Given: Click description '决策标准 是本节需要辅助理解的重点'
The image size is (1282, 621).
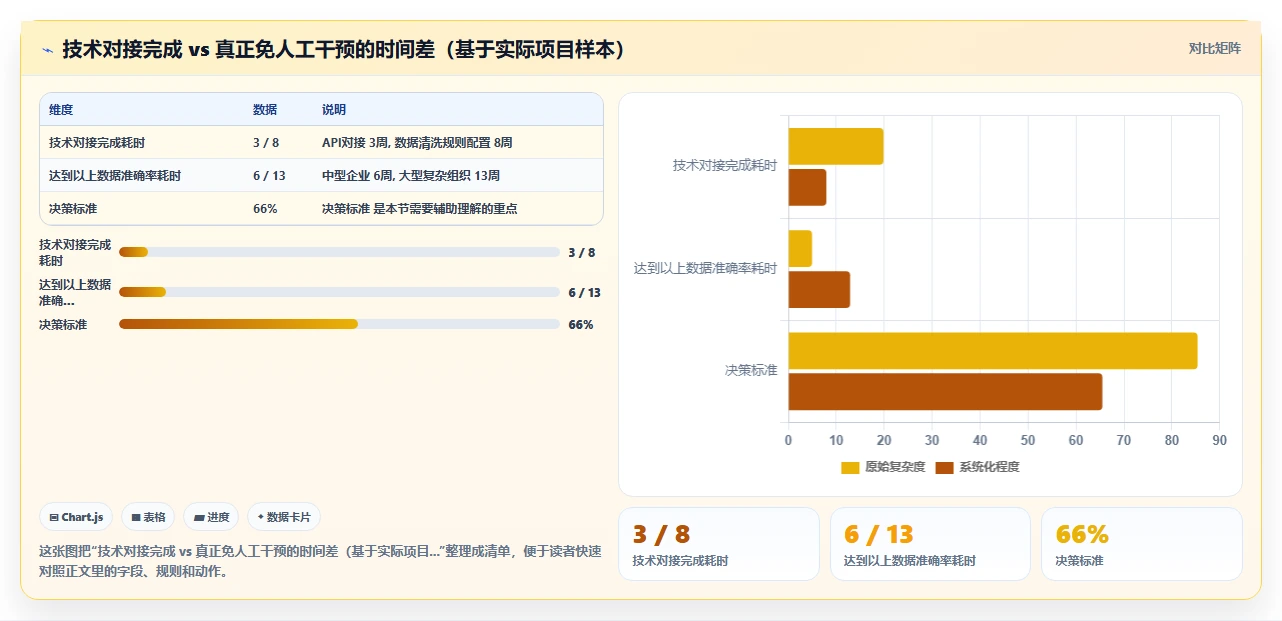Looking at the screenshot, I should click(420, 209).
